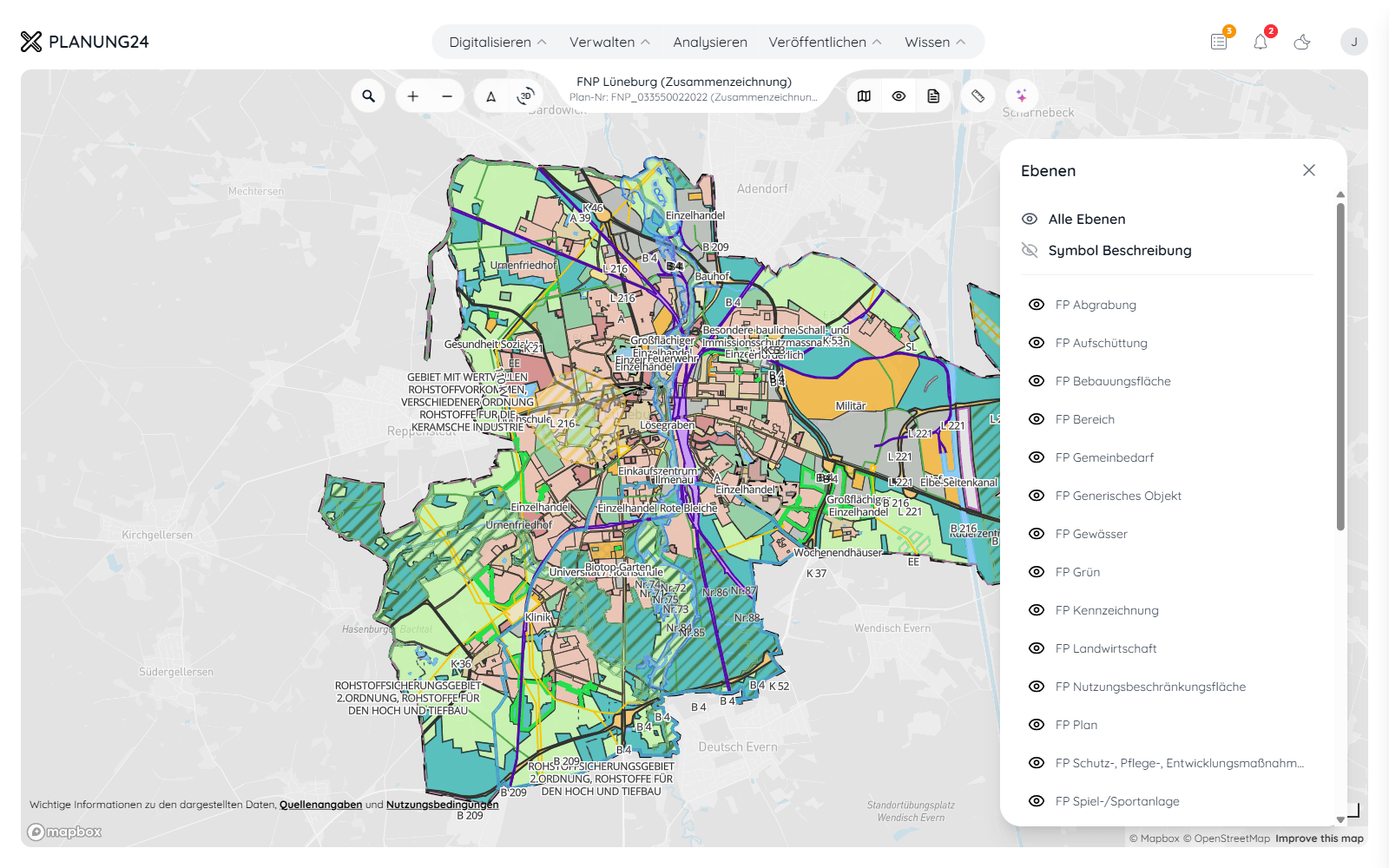Hide the FP Abgrabung layer
Screen dimensions: 1389x868
[x=1037, y=305]
